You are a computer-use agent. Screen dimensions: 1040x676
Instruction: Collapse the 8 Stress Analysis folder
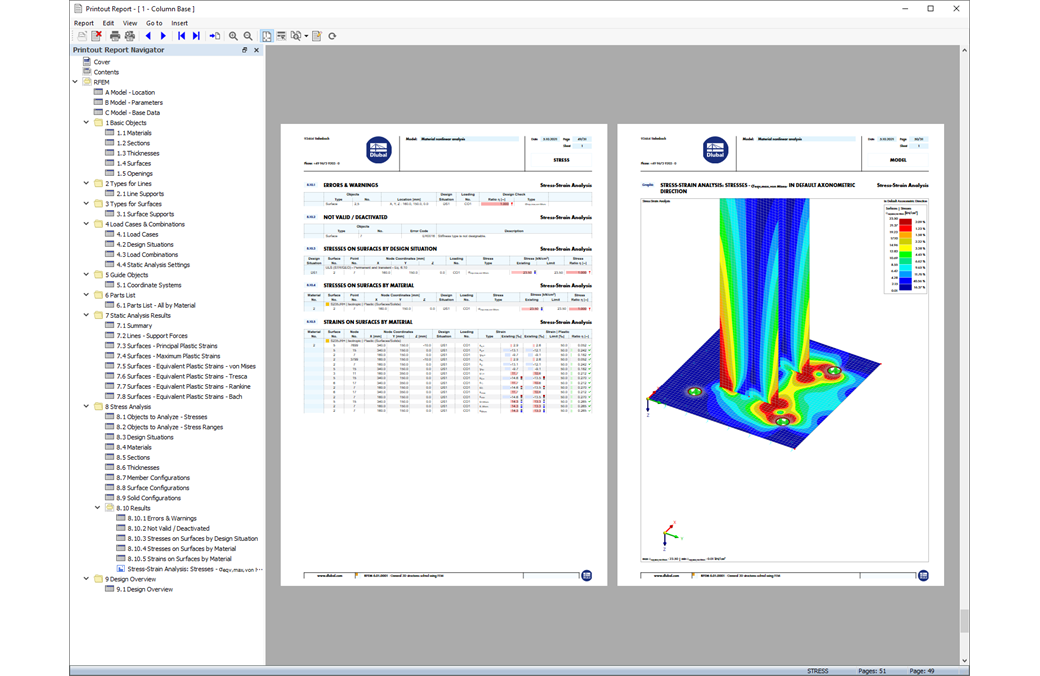click(x=86, y=406)
